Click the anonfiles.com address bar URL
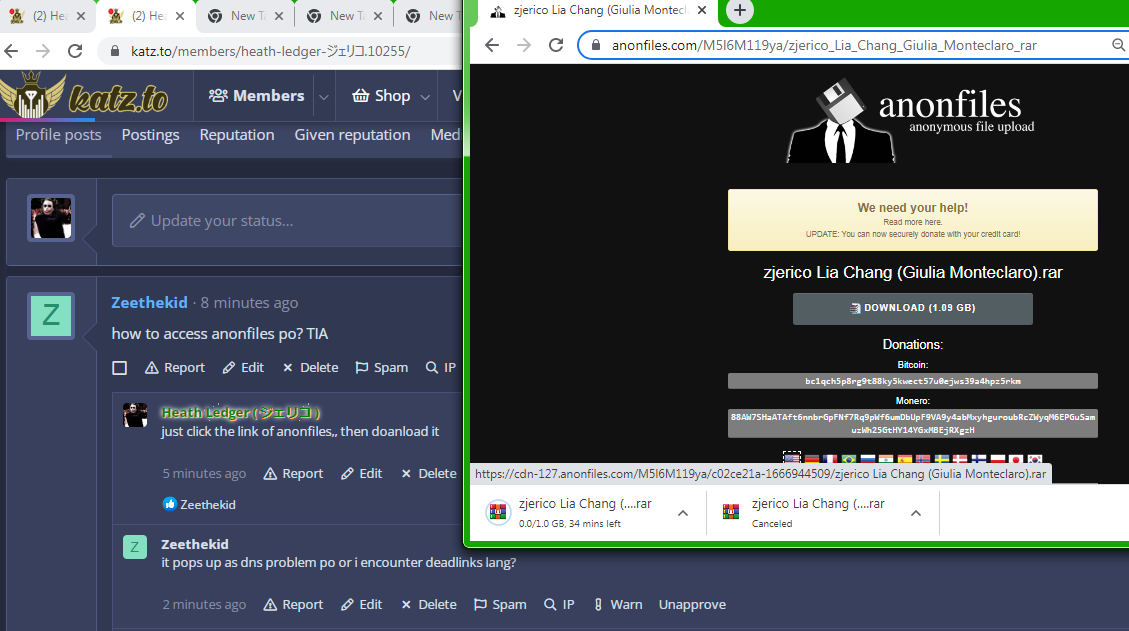Viewport: 1129px width, 631px height. pyautogui.click(x=824, y=45)
